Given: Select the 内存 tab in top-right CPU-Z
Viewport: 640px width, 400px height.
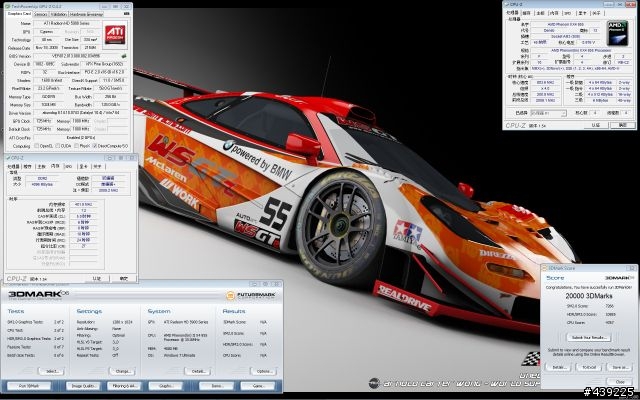Looking at the screenshot, I should (554, 13).
